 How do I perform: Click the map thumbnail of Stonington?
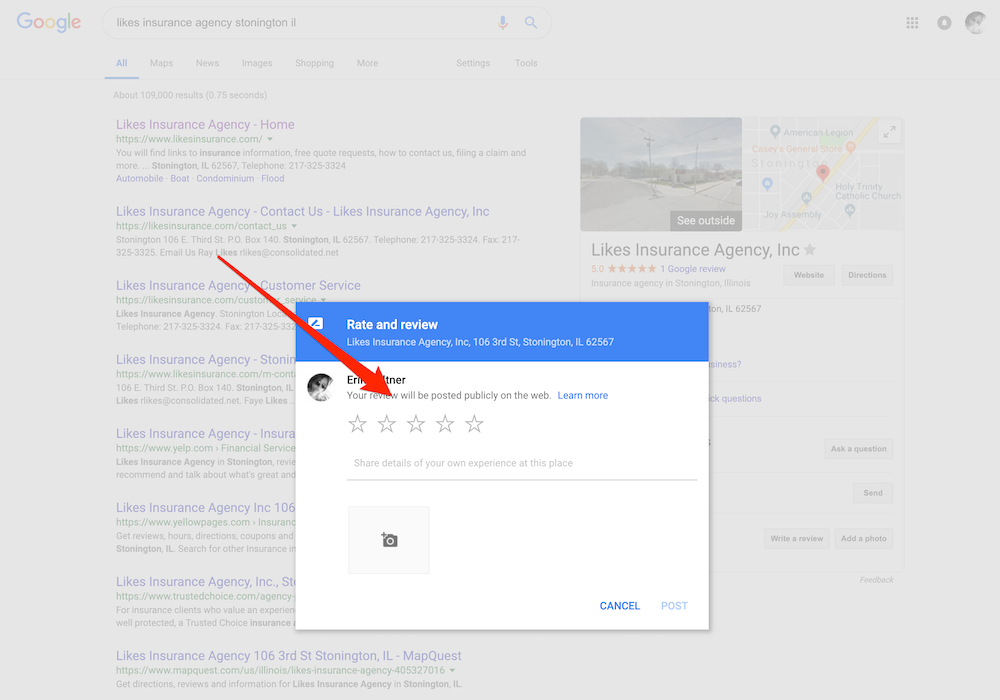tap(823, 174)
